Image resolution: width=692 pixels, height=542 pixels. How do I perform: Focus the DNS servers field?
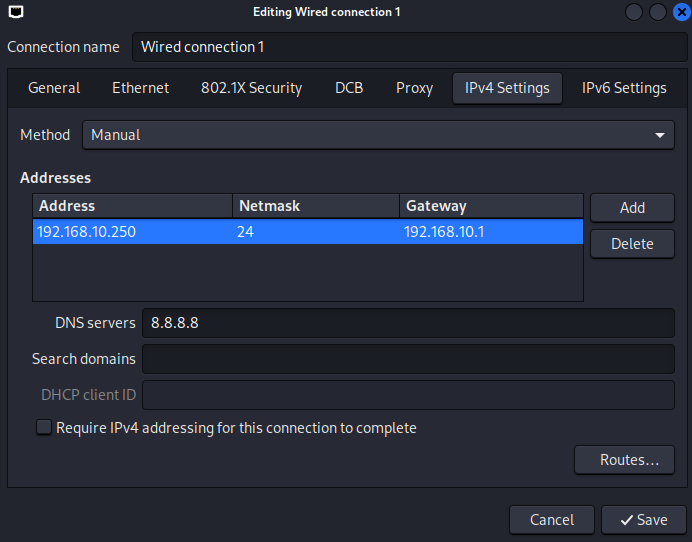(x=408, y=323)
